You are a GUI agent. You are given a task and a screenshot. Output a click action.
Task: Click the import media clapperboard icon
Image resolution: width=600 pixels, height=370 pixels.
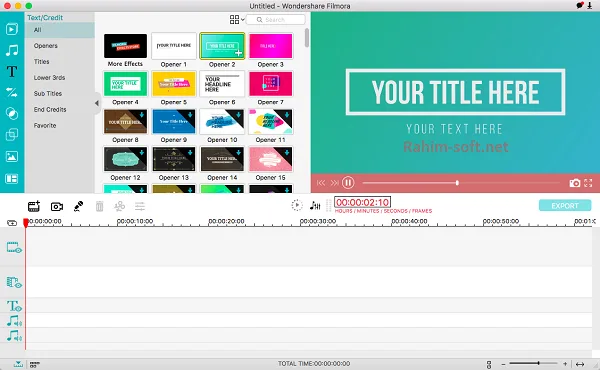(34, 206)
